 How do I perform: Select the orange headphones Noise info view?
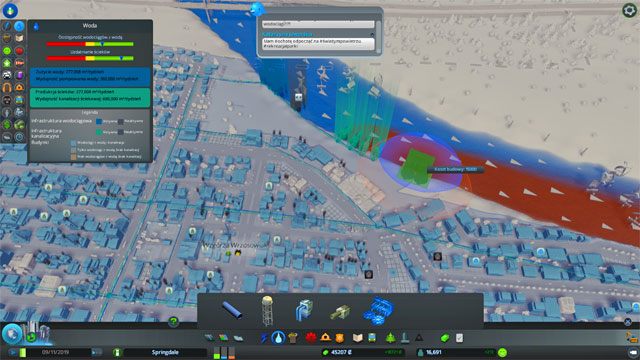(x=7, y=87)
